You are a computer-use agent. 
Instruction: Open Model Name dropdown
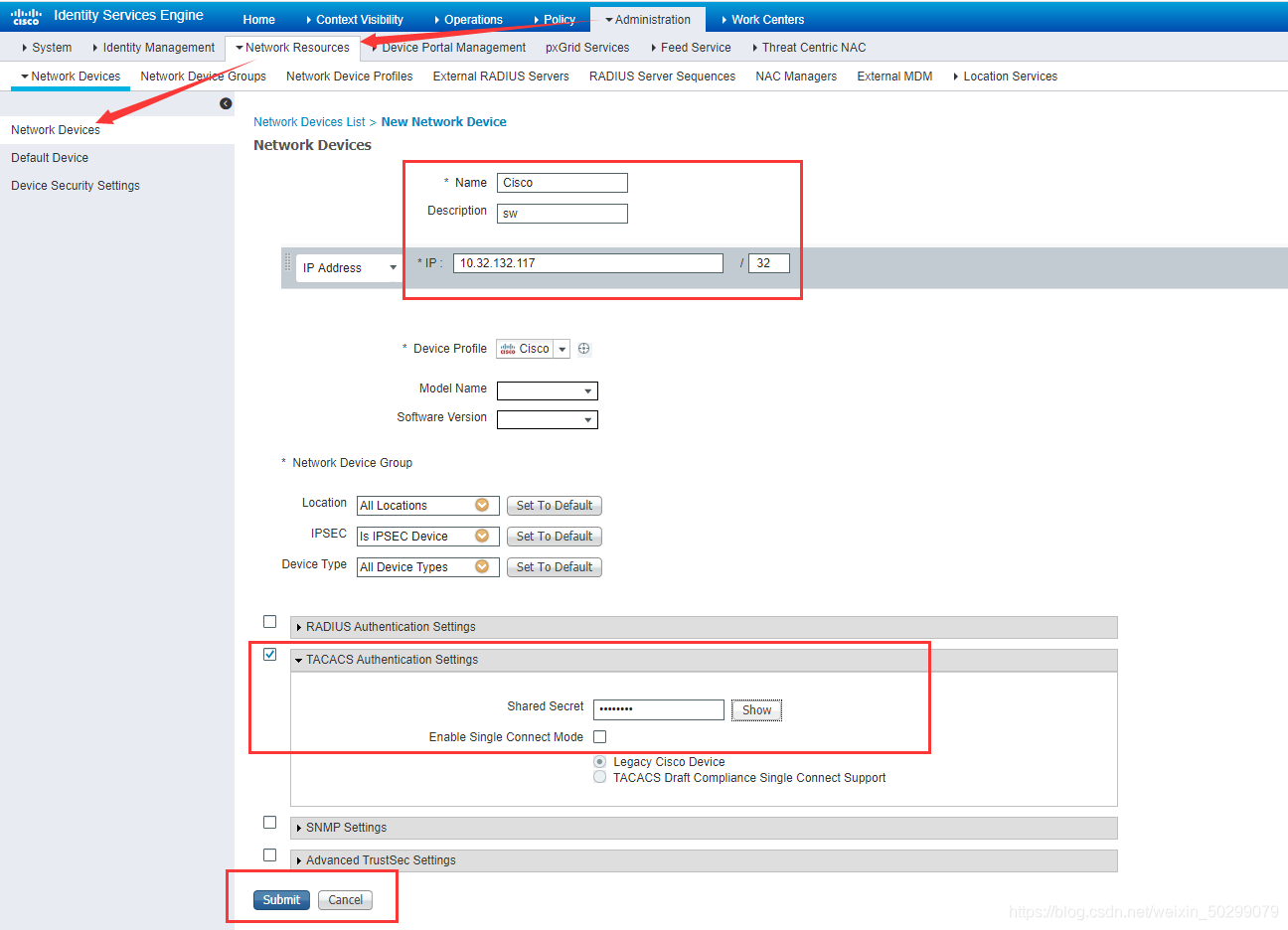(548, 391)
